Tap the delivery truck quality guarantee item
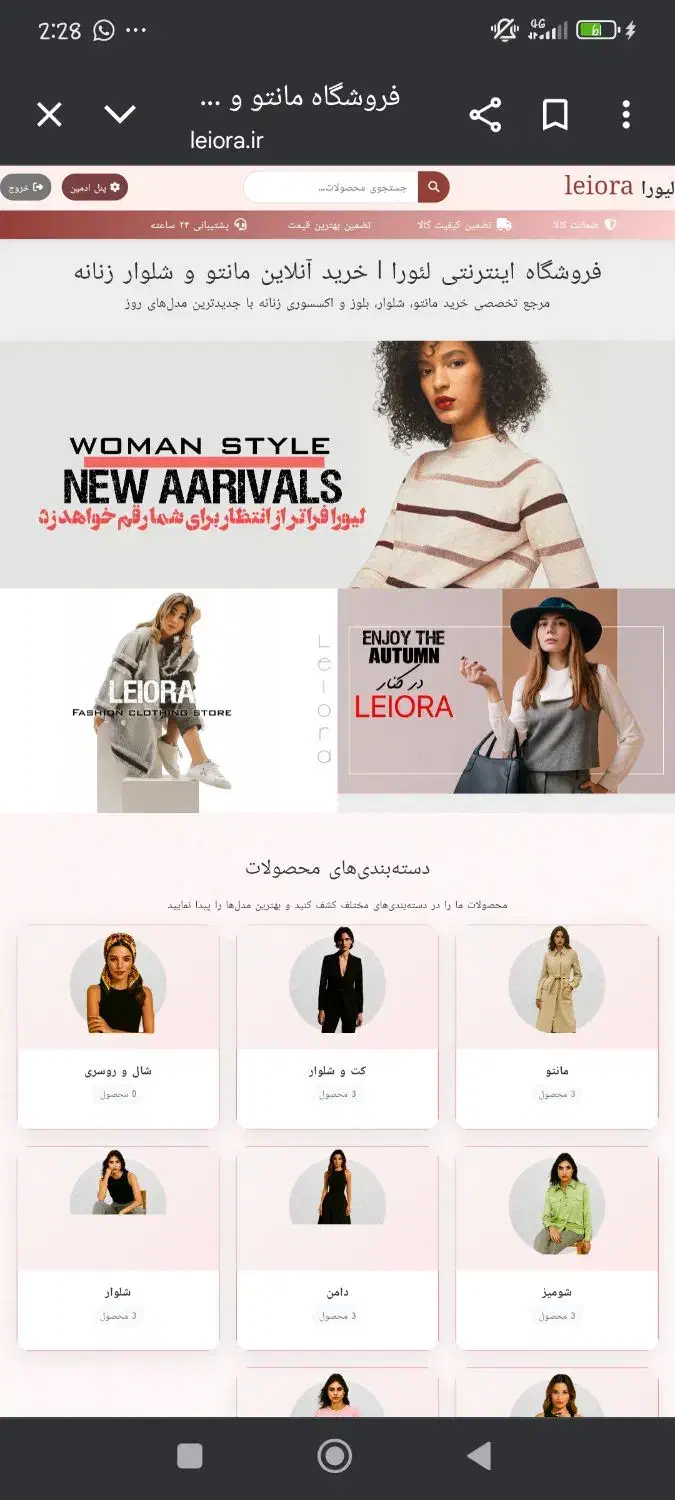This screenshot has height=1500, width=675. click(x=464, y=225)
